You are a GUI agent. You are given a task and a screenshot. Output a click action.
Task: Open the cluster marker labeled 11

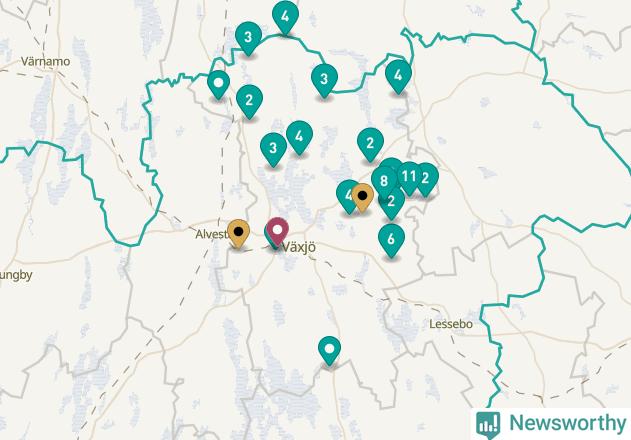pyautogui.click(x=409, y=178)
